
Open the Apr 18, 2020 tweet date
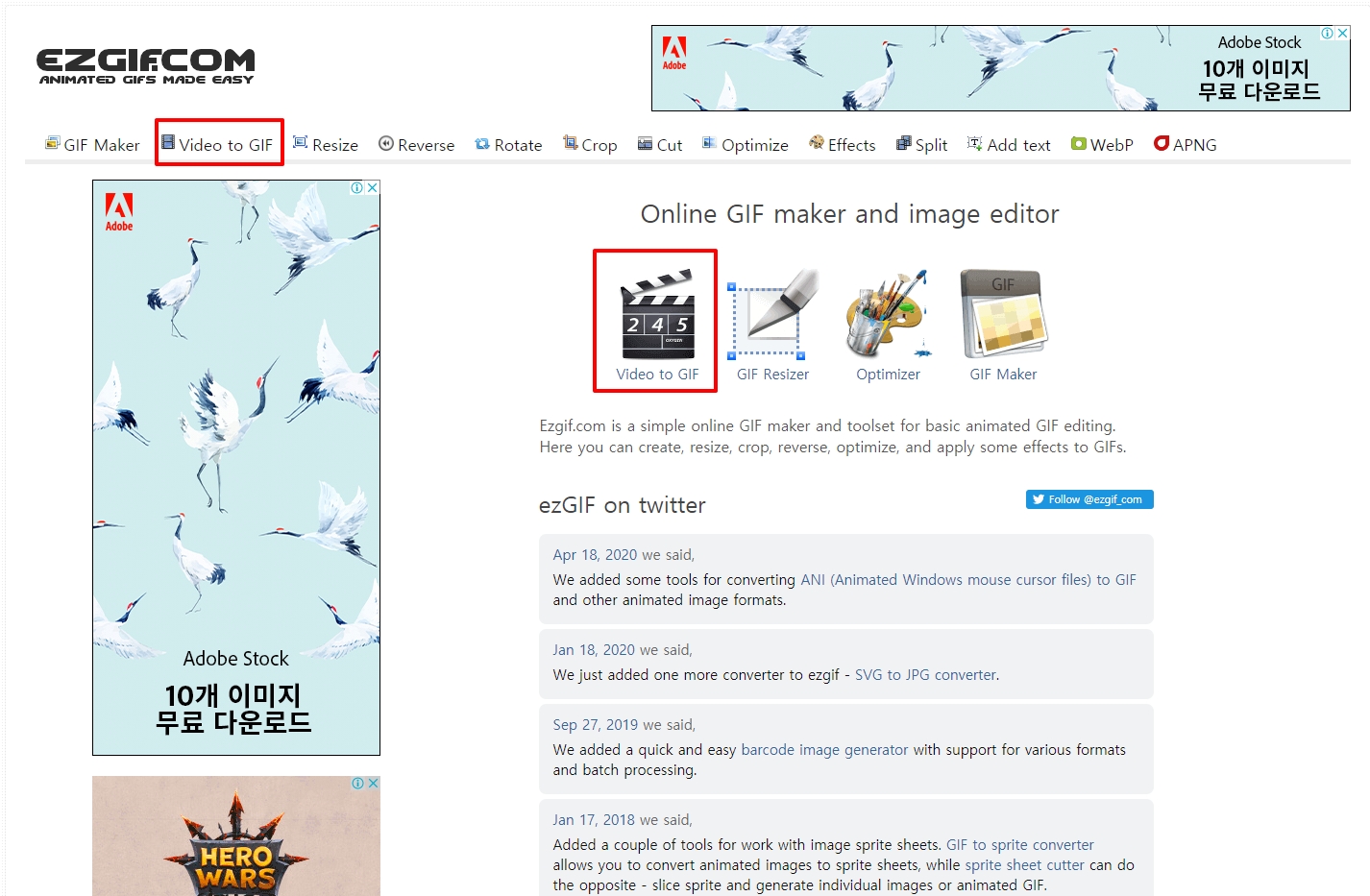click(x=595, y=555)
